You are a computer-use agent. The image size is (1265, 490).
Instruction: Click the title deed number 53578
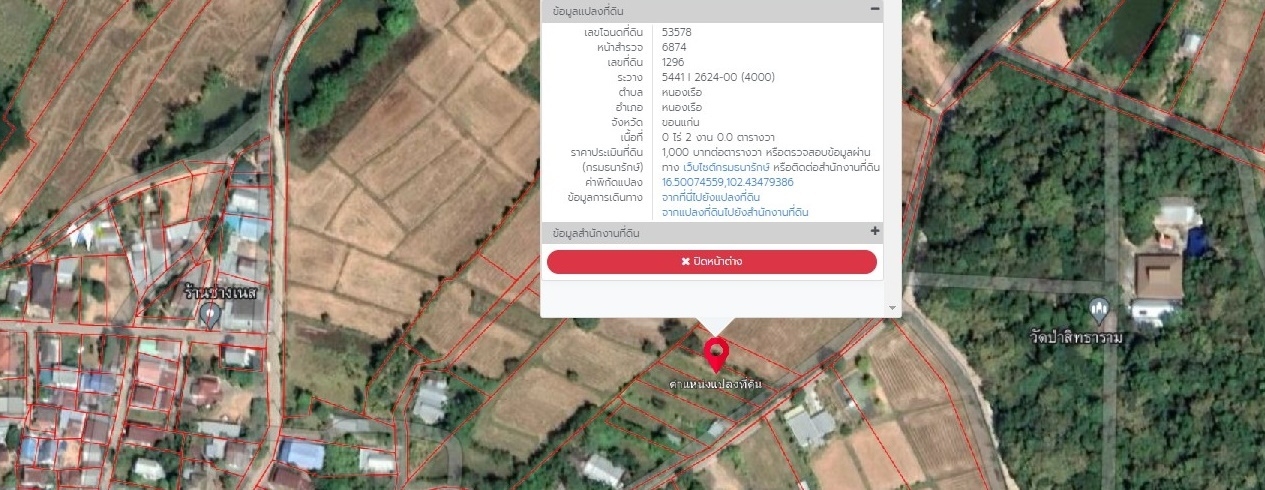coord(677,32)
